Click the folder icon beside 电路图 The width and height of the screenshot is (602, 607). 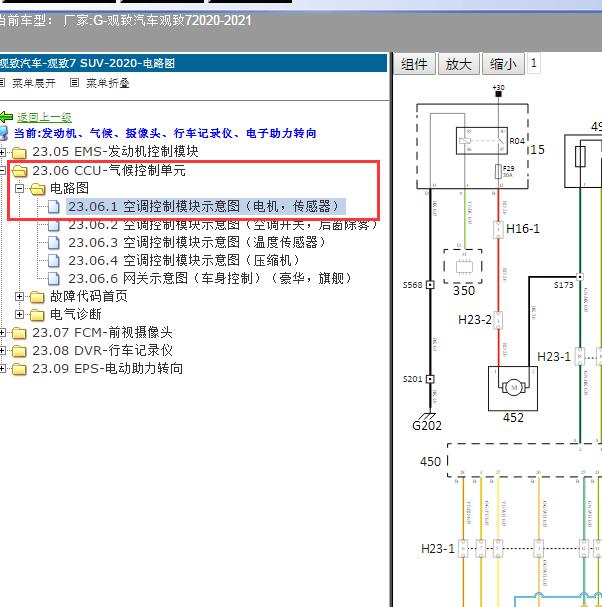(x=38, y=189)
